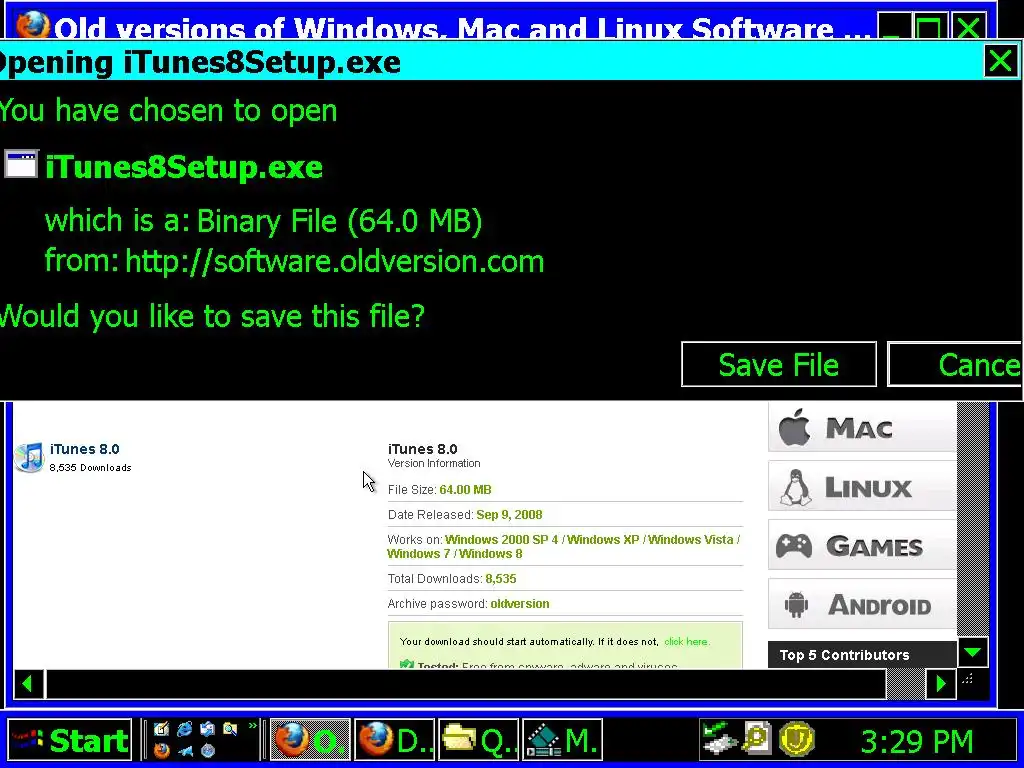Image resolution: width=1024 pixels, height=768 pixels.
Task: Click the 3:29 PM system clock
Action: (917, 741)
